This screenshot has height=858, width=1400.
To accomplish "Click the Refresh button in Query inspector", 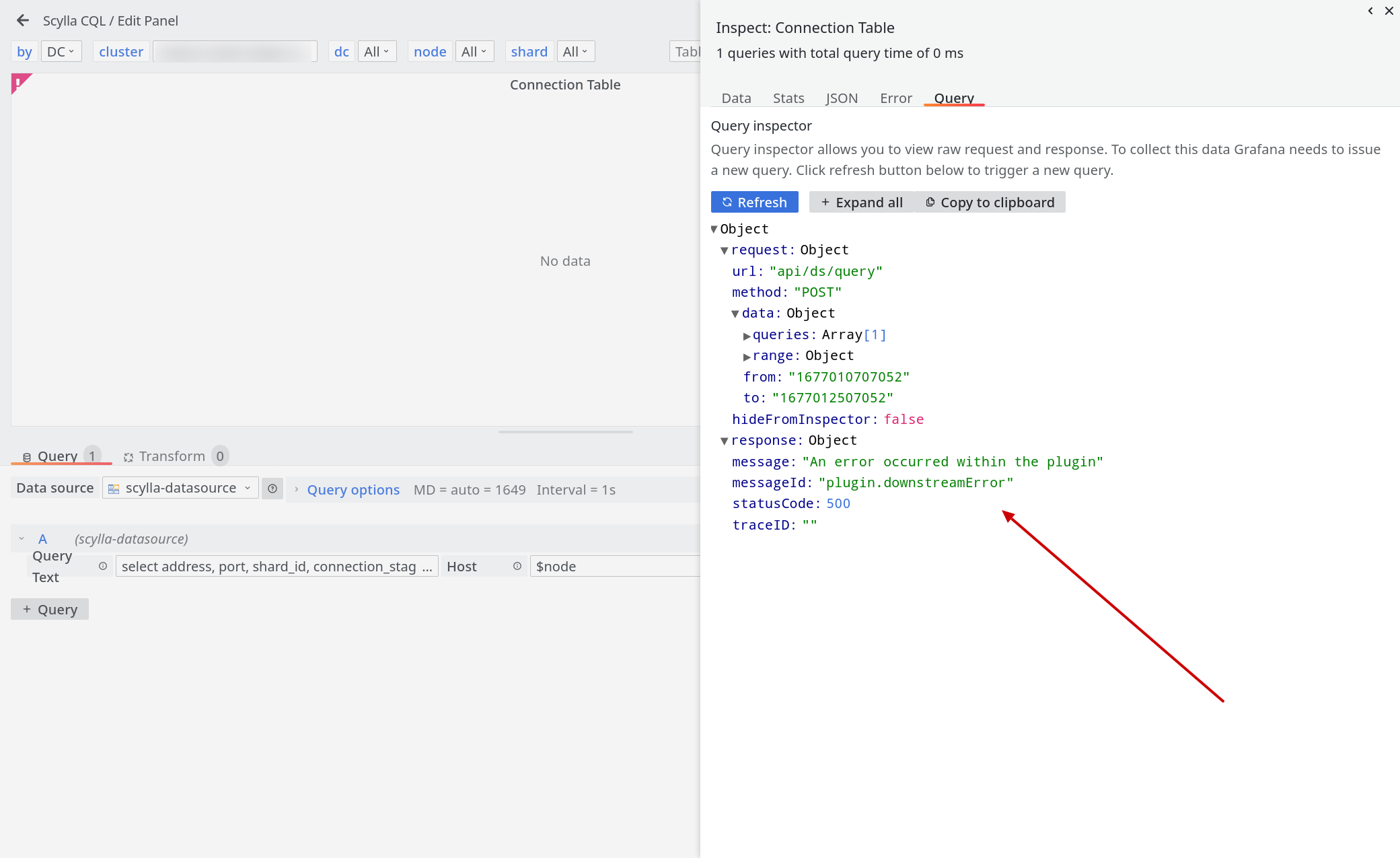I will tap(754, 202).
